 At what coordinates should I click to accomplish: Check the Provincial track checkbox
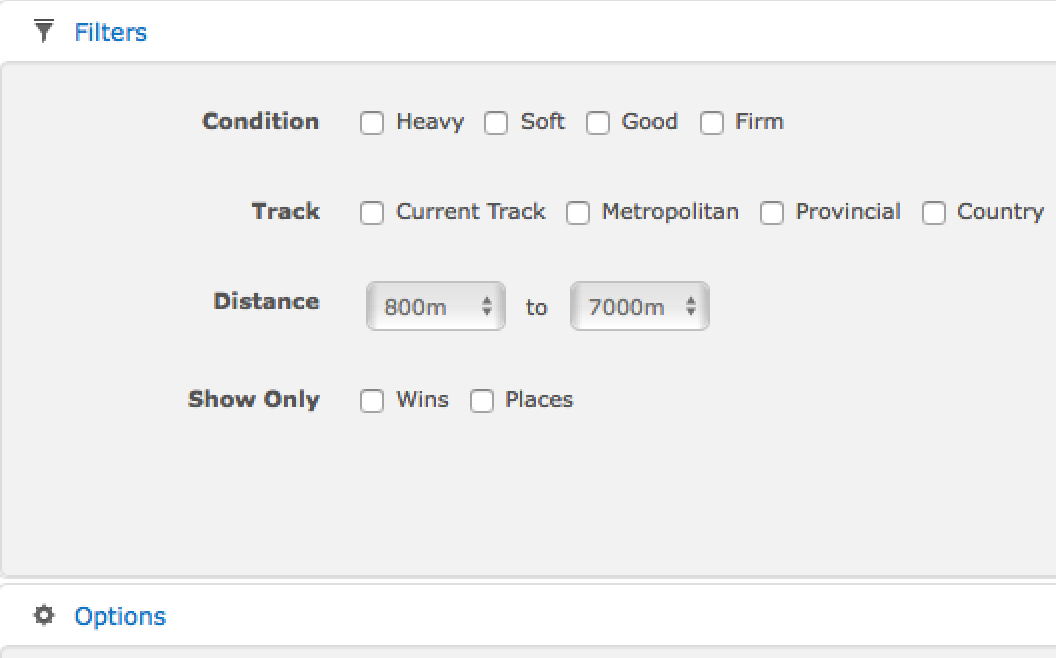(772, 213)
